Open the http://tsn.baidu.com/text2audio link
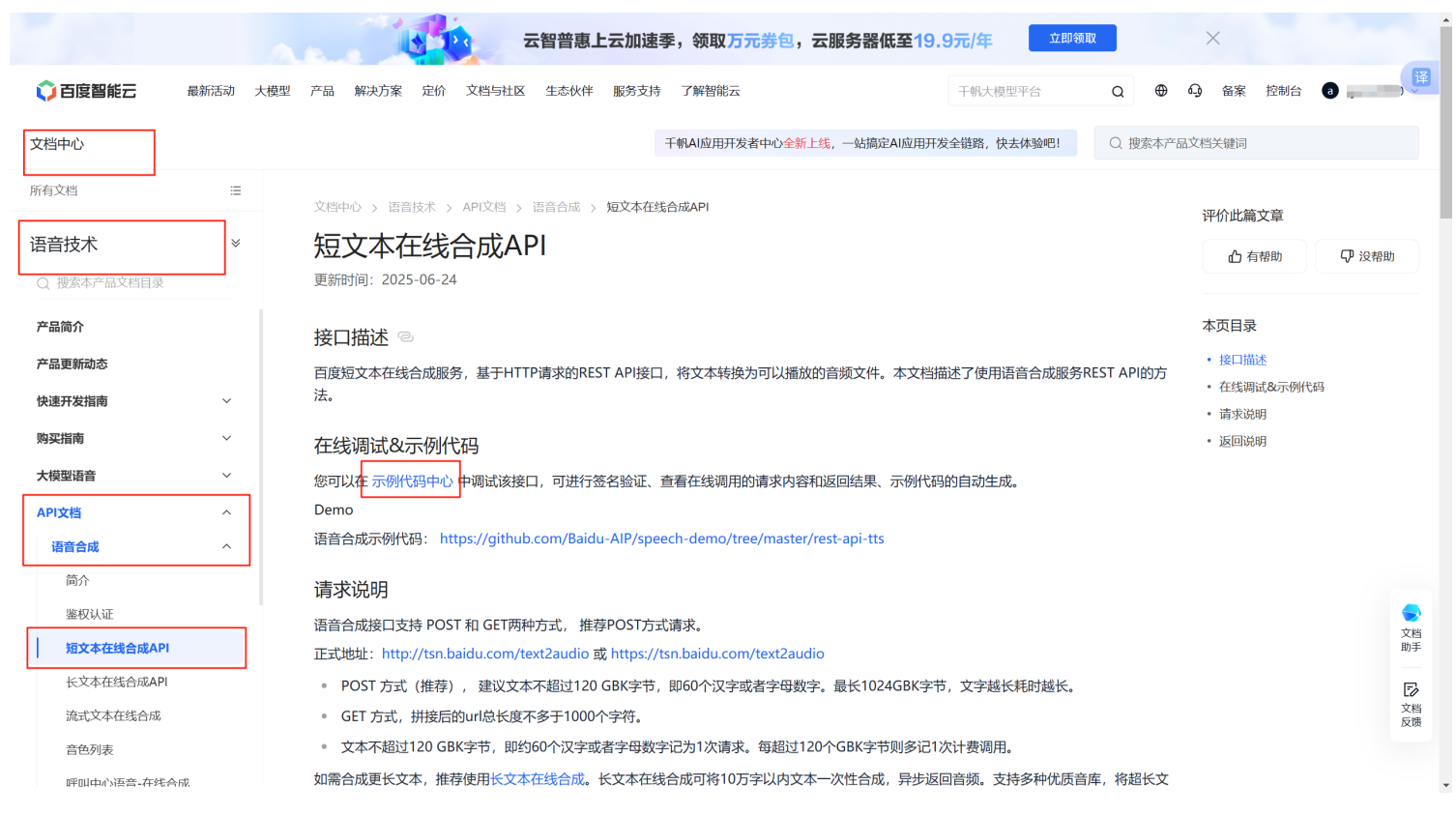 click(x=485, y=654)
